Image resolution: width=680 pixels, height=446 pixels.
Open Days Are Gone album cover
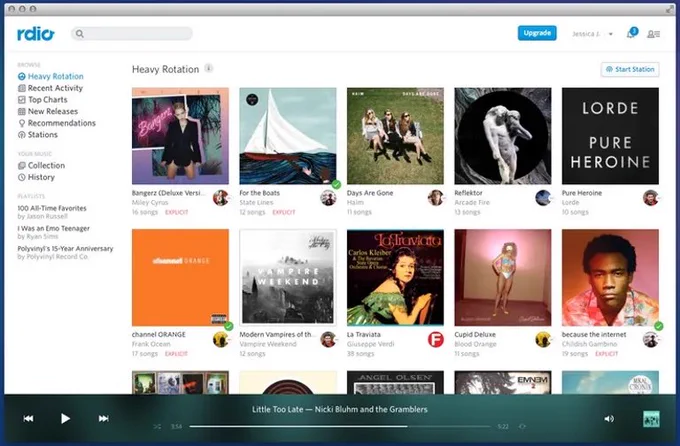396,136
